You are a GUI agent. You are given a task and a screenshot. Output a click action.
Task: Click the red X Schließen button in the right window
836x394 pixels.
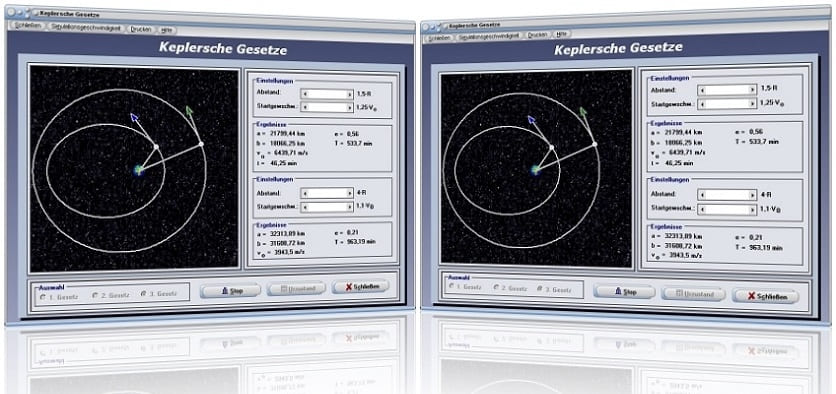[x=765, y=296]
